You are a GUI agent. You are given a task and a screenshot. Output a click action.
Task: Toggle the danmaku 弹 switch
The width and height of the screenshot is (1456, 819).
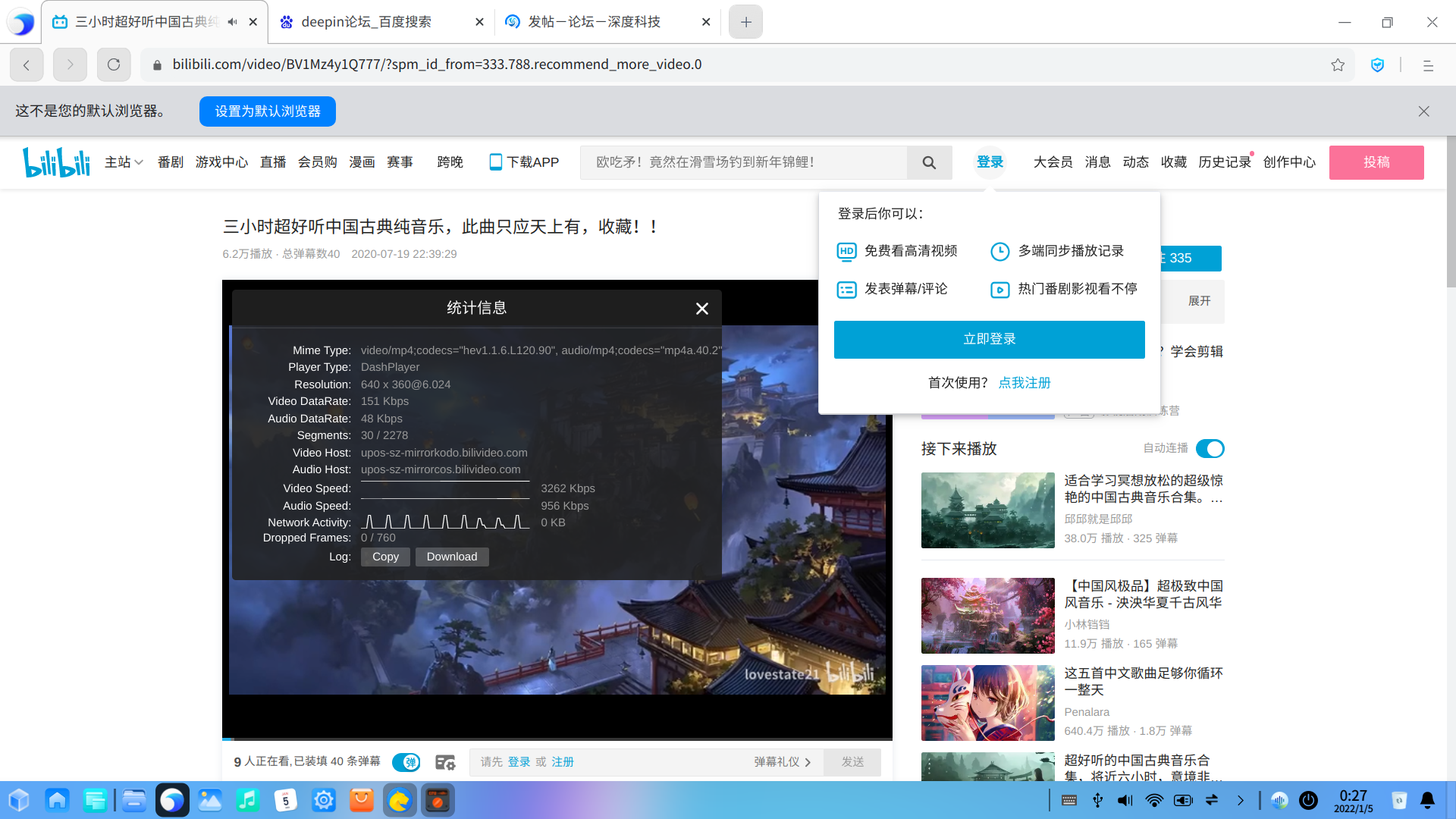click(x=406, y=762)
